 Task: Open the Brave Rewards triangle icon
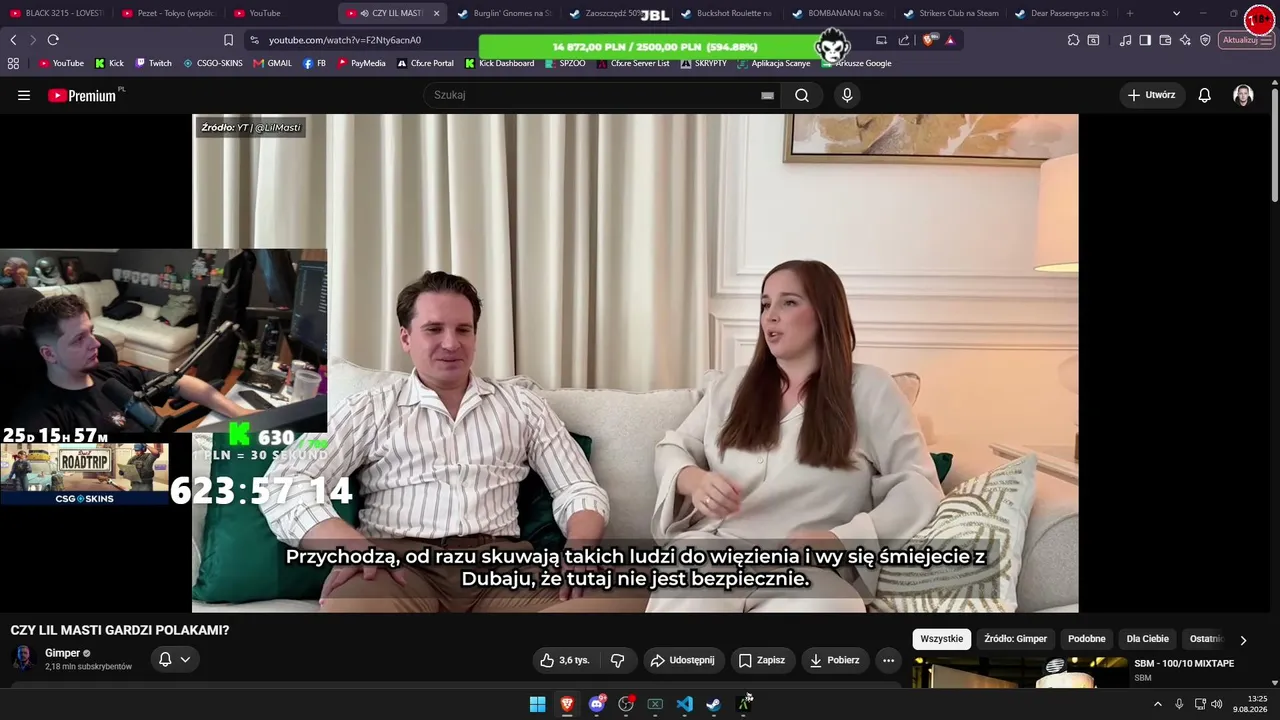tap(950, 40)
